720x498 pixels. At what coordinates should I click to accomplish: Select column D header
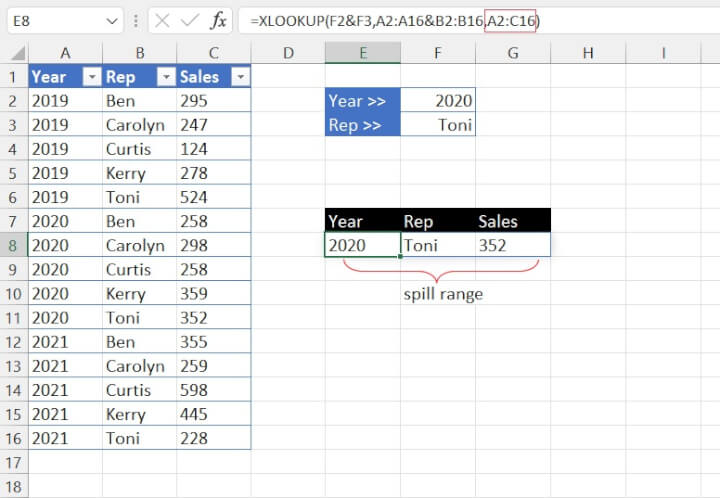coord(287,52)
